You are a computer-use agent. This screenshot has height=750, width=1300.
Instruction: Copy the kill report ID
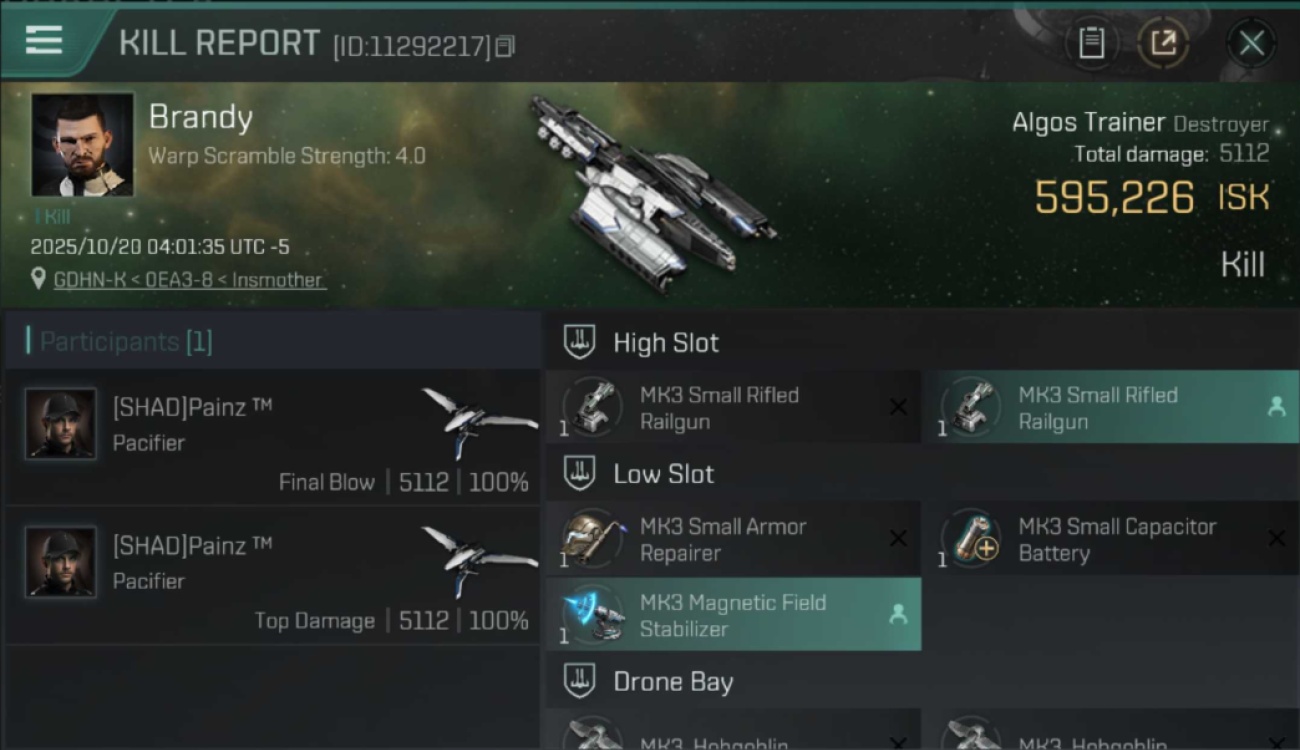(505, 46)
